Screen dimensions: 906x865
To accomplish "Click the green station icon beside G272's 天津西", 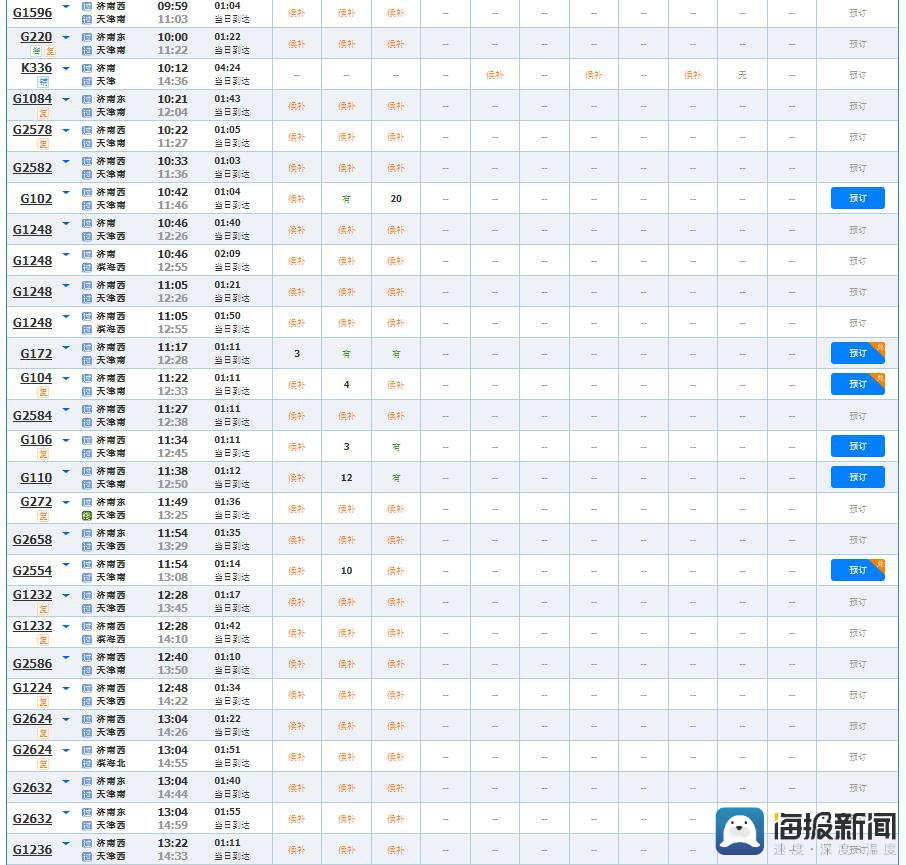I will [87, 515].
